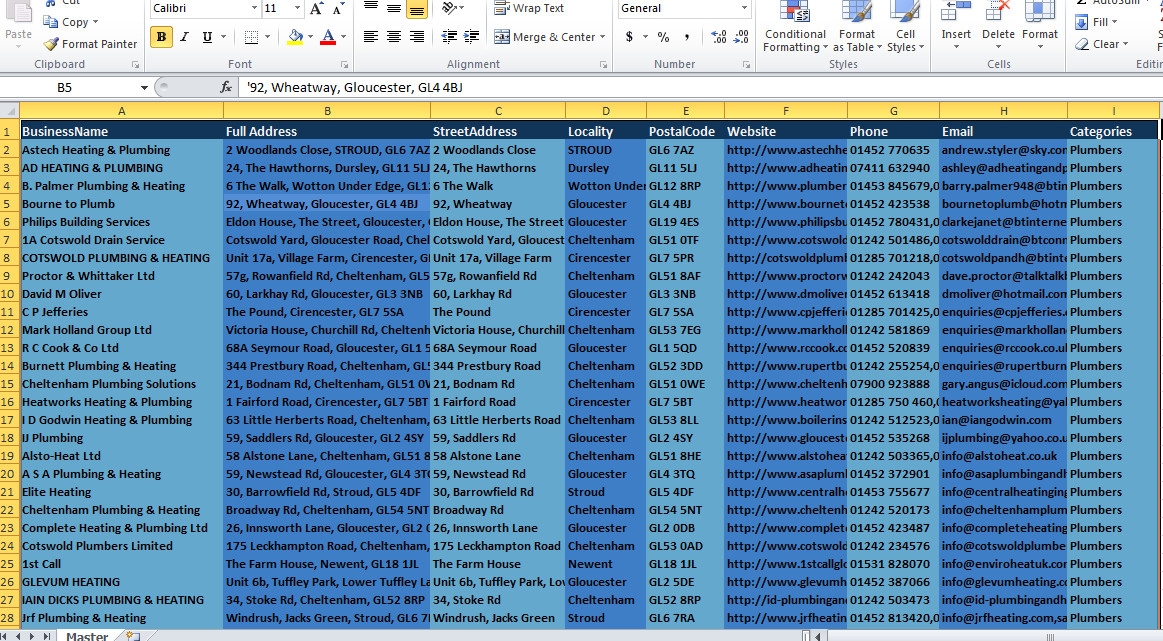Select cell 'GL51 0WE'
The width and height of the screenshot is (1163, 641).
tap(685, 384)
